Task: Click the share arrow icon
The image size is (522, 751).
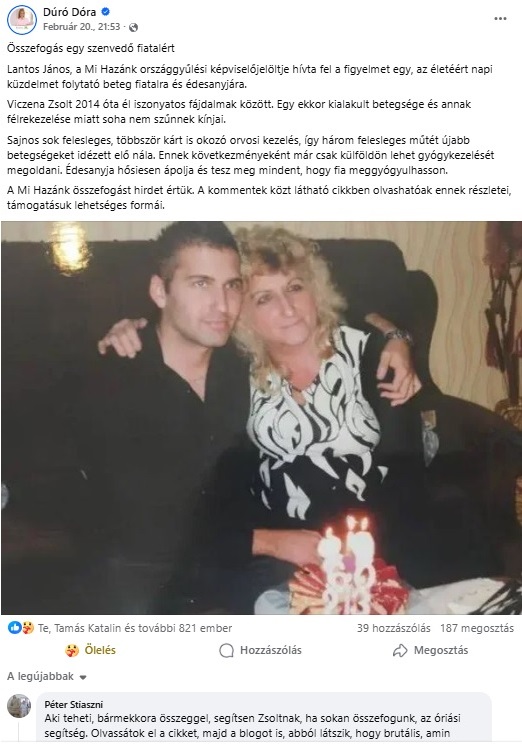Action: point(400,650)
